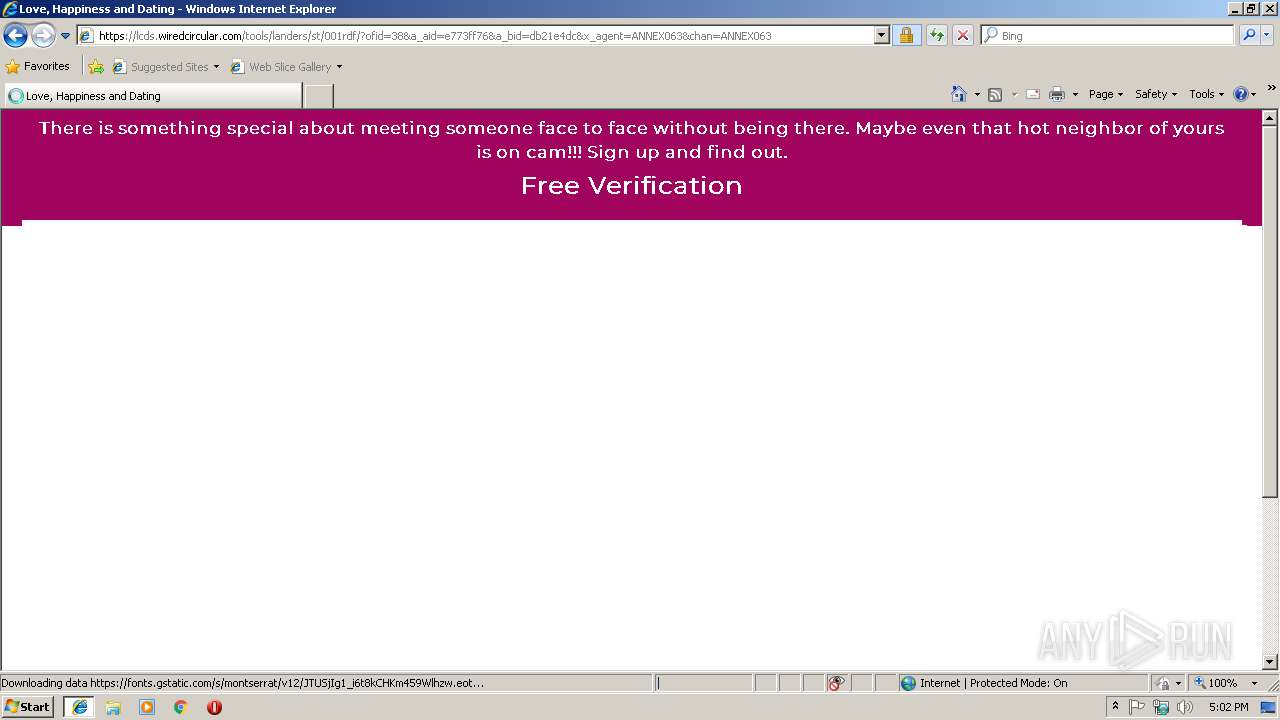Show hidden system tray icons
This screenshot has width=1280, height=720.
(1115, 707)
